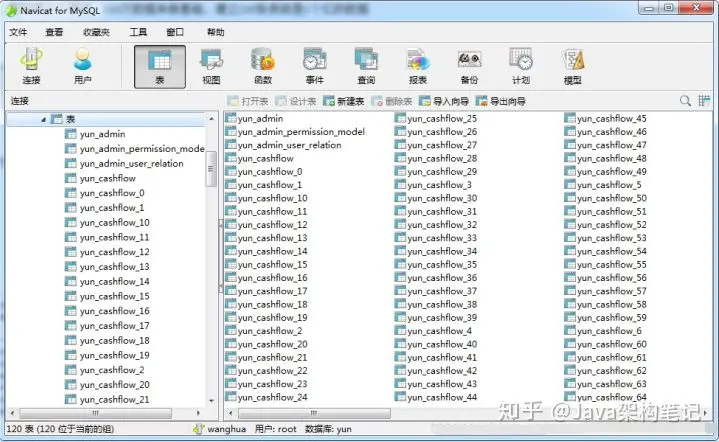
Task: Click the search magnifier icon
Action: click(x=685, y=101)
